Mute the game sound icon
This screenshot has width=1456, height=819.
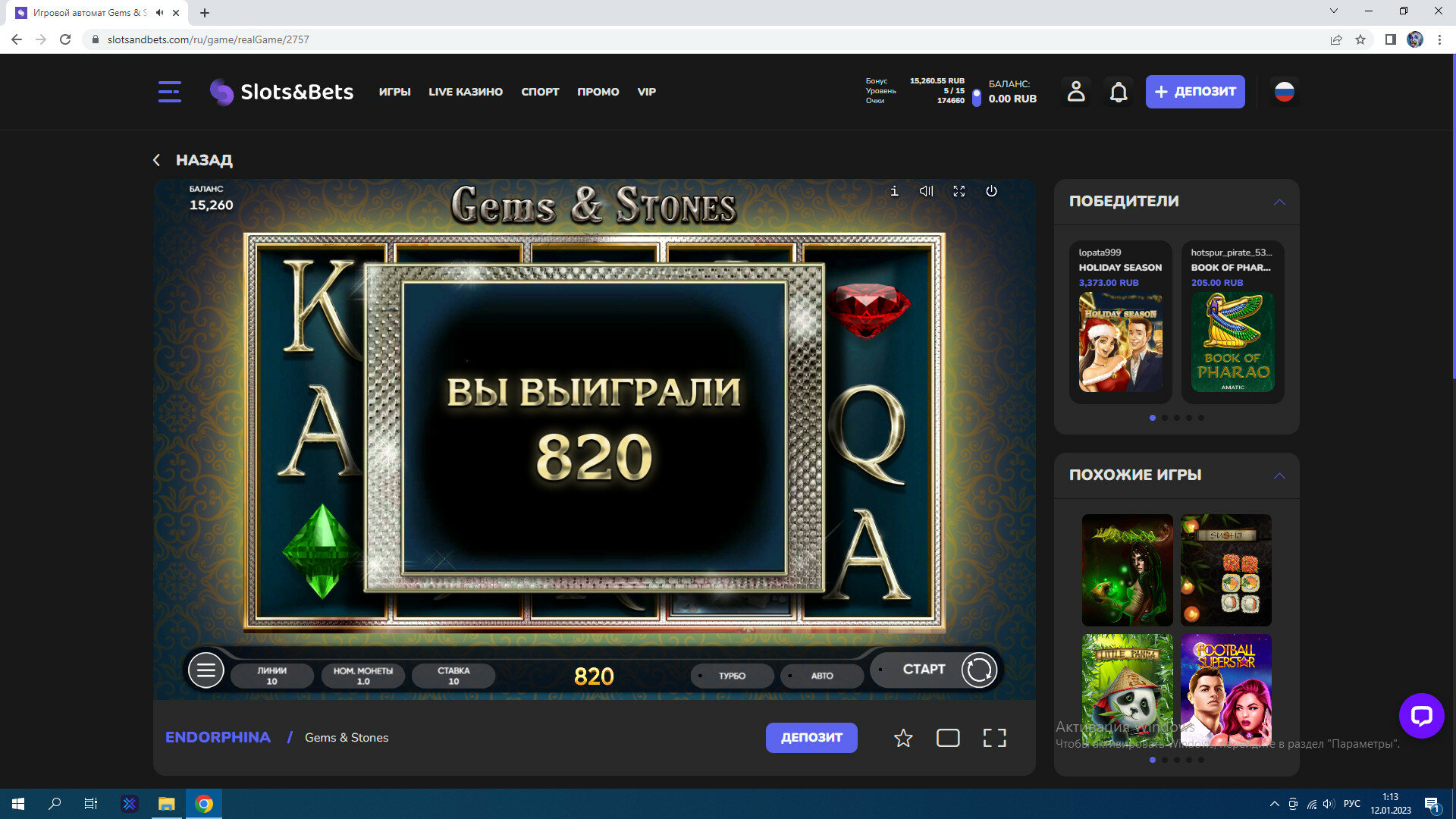coord(926,191)
